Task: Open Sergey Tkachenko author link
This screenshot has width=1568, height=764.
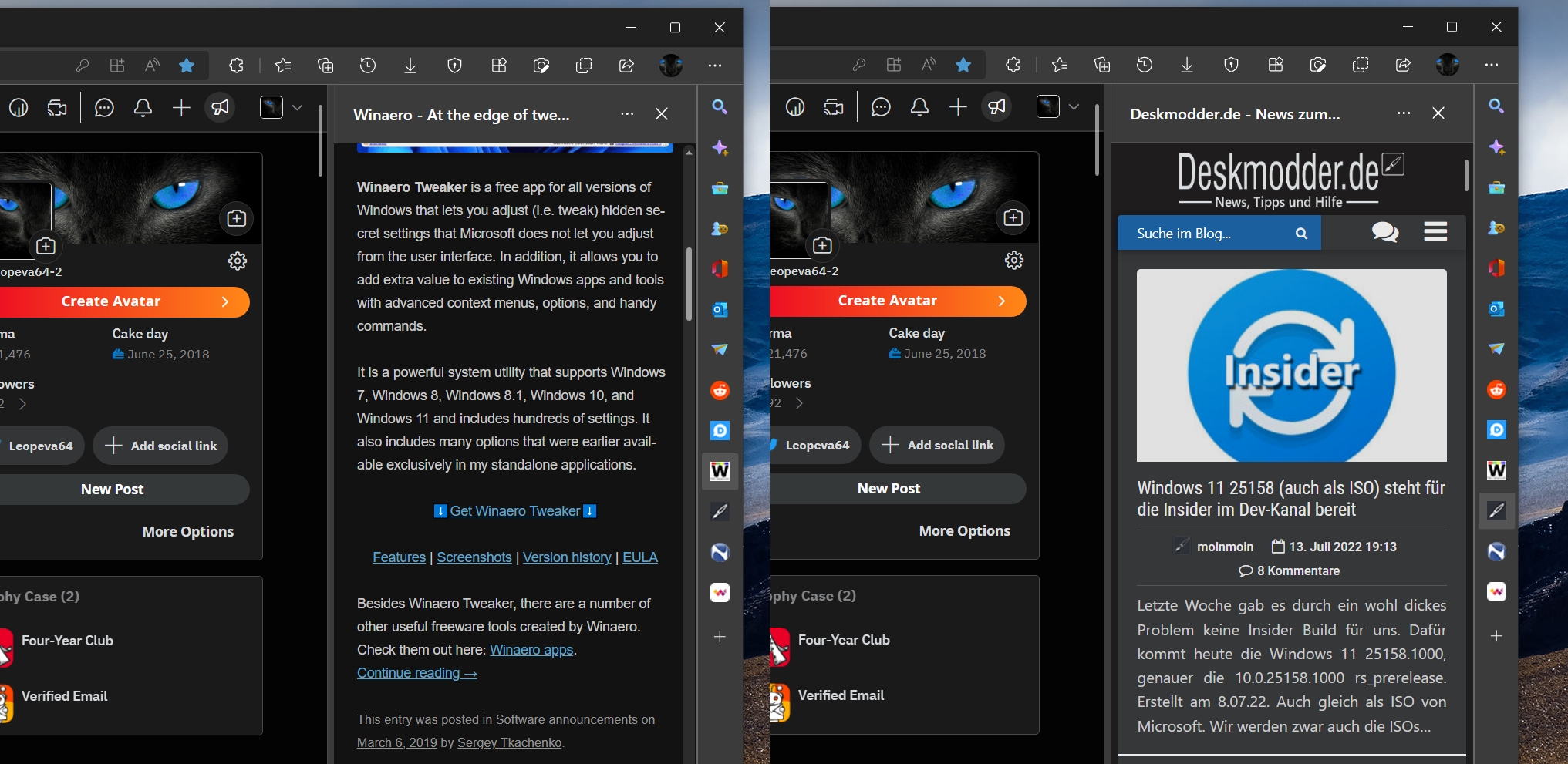Action: pos(509,742)
